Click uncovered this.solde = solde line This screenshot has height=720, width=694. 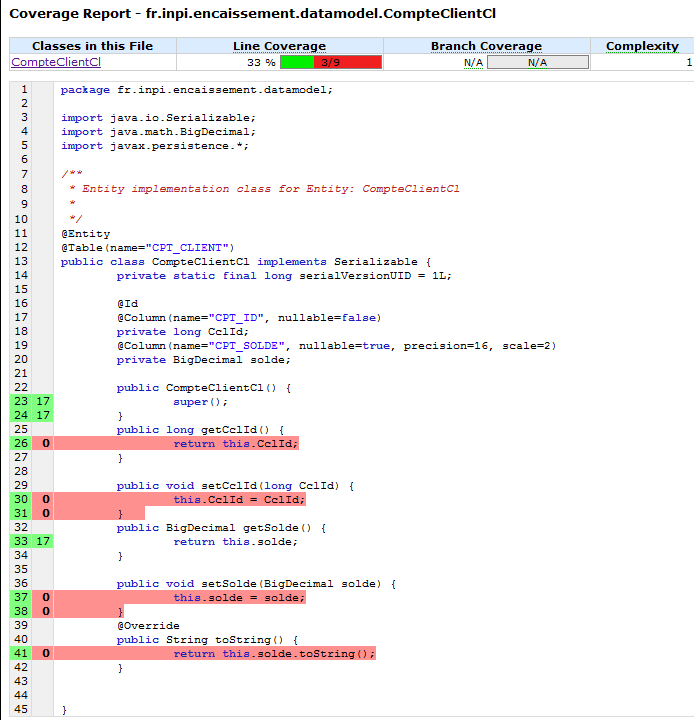[239, 598]
